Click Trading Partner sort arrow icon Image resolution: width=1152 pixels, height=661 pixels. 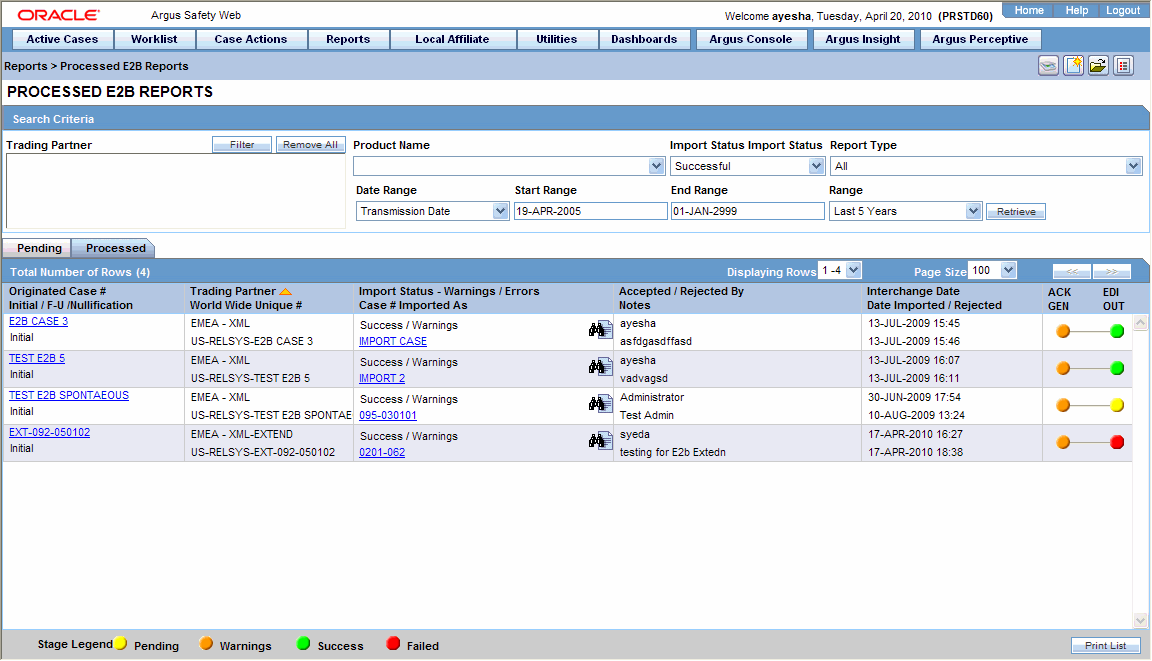[286, 292]
